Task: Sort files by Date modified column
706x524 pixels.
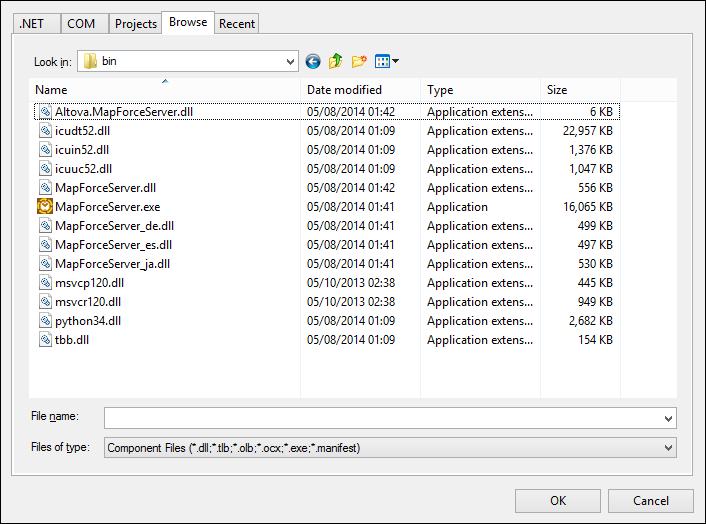Action: (x=344, y=90)
